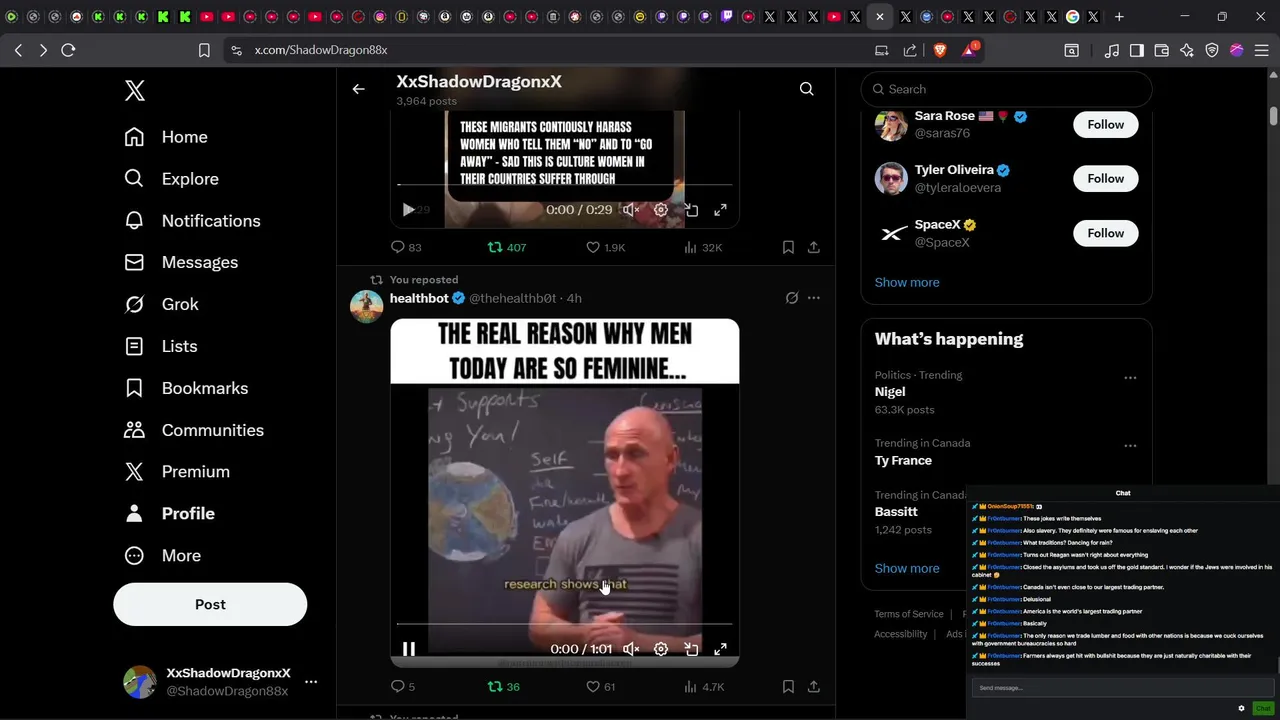Viewport: 1280px width, 720px height.
Task: Open account menu dots beside XxShadowDragonxX
Action: (x=311, y=682)
